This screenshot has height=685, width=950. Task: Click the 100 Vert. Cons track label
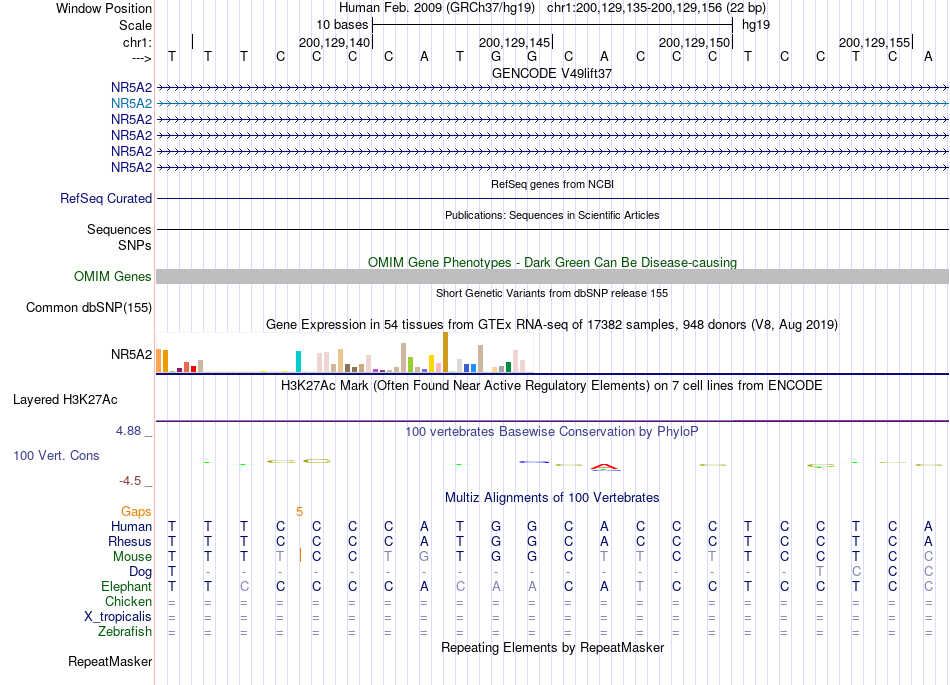click(x=56, y=455)
